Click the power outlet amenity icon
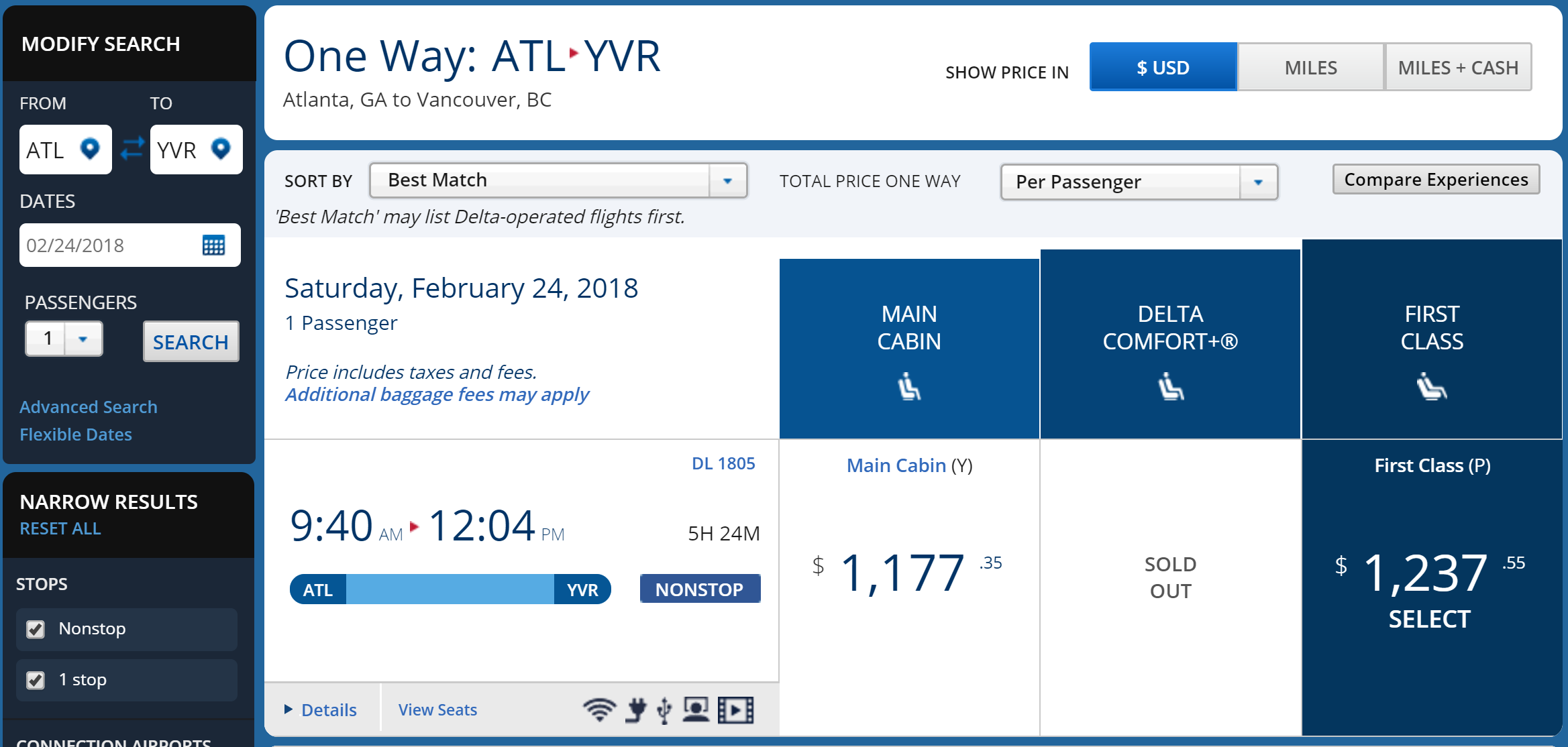Image resolution: width=1568 pixels, height=747 pixels. tap(635, 709)
